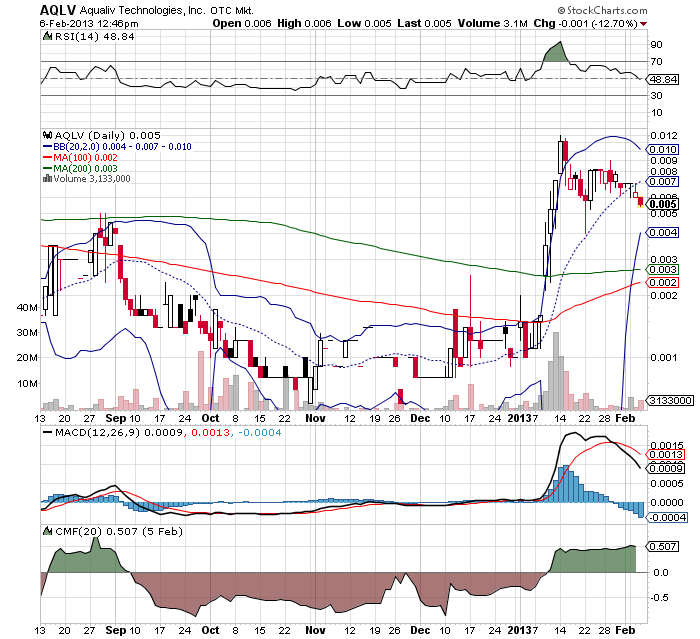Click the Sep label on the price chart axis
The height and width of the screenshot is (639, 700).
[x=116, y=418]
